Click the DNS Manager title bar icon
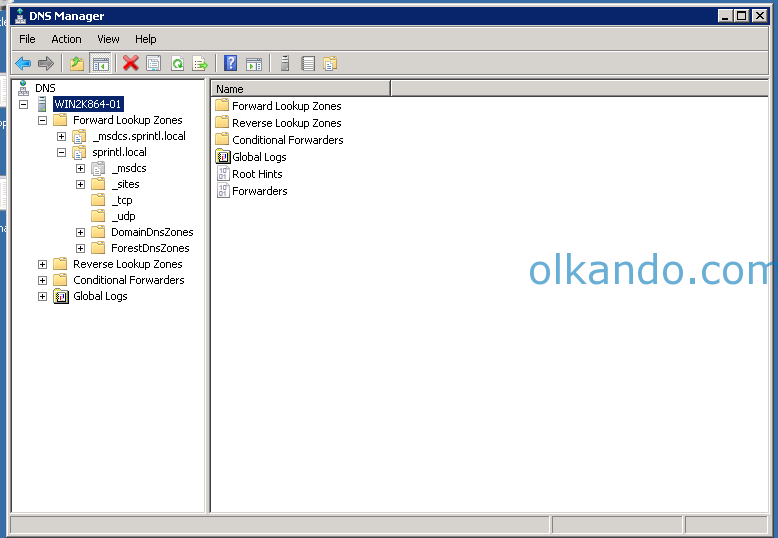This screenshot has width=778, height=538. (20, 16)
